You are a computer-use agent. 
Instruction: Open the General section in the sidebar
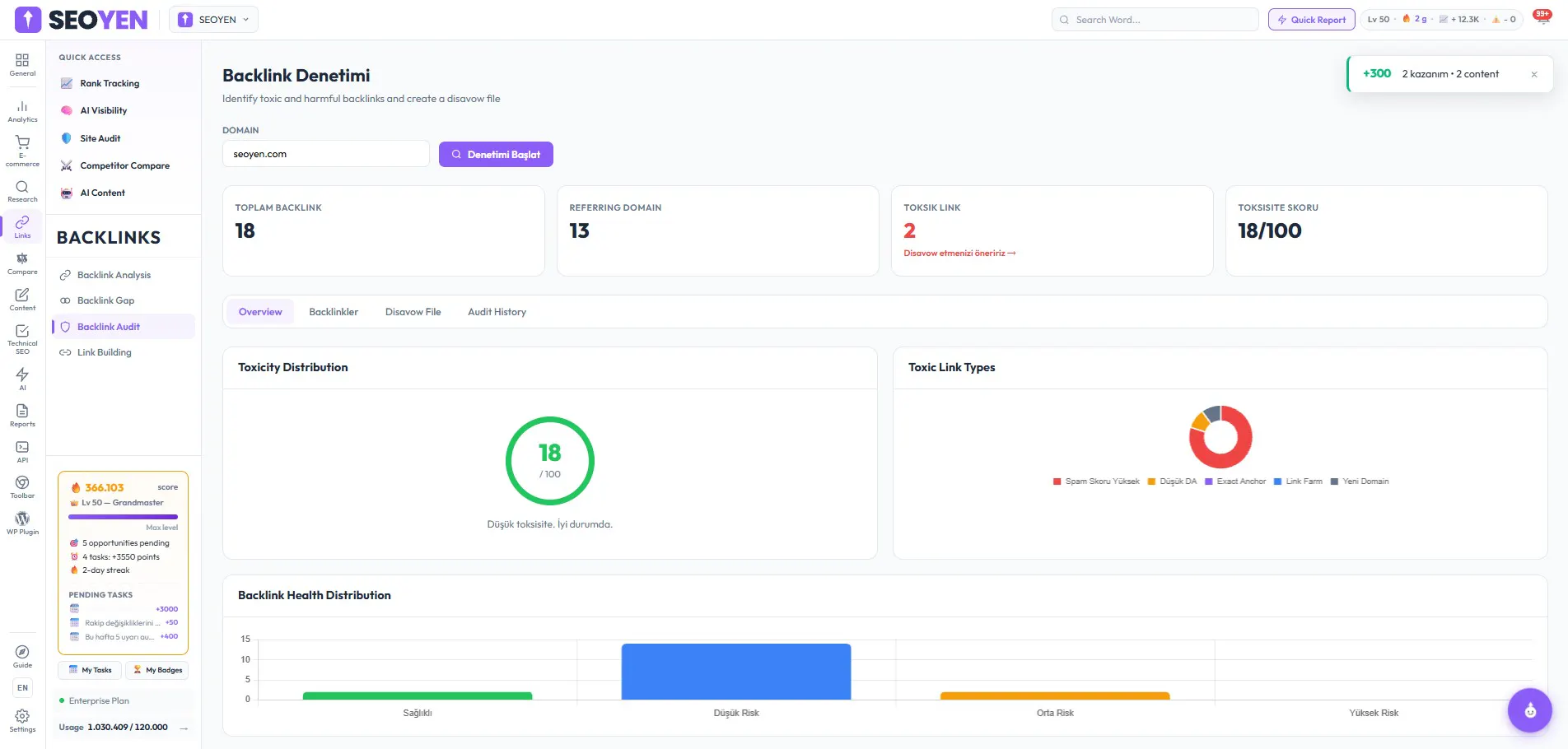[x=22, y=65]
